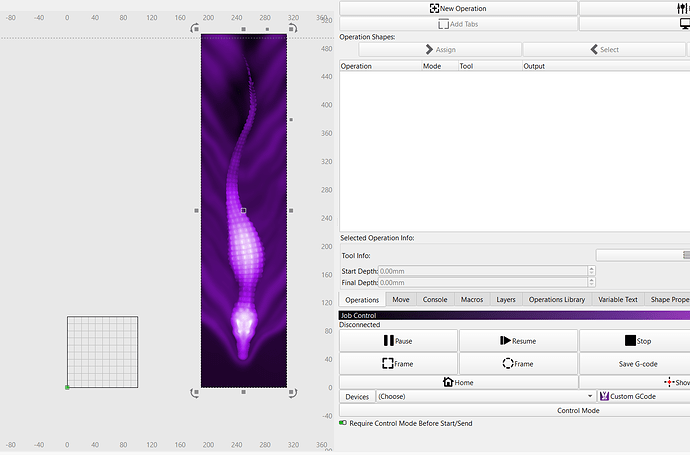Click the Select arrow button under Operation Shapes
The width and height of the screenshot is (690, 455).
pos(604,49)
